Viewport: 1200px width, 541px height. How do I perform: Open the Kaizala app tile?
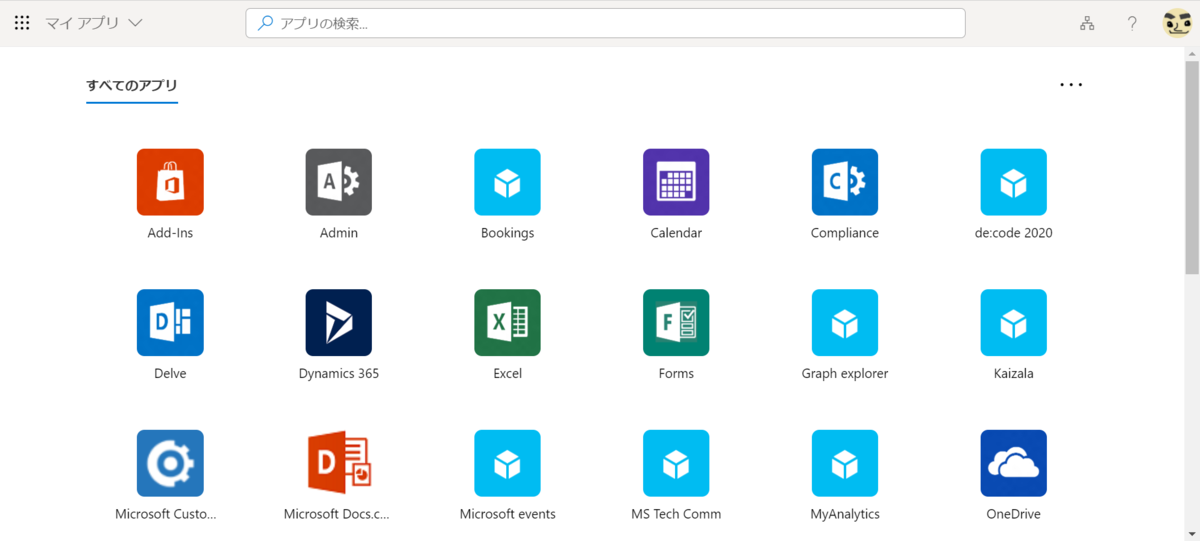click(x=1014, y=323)
